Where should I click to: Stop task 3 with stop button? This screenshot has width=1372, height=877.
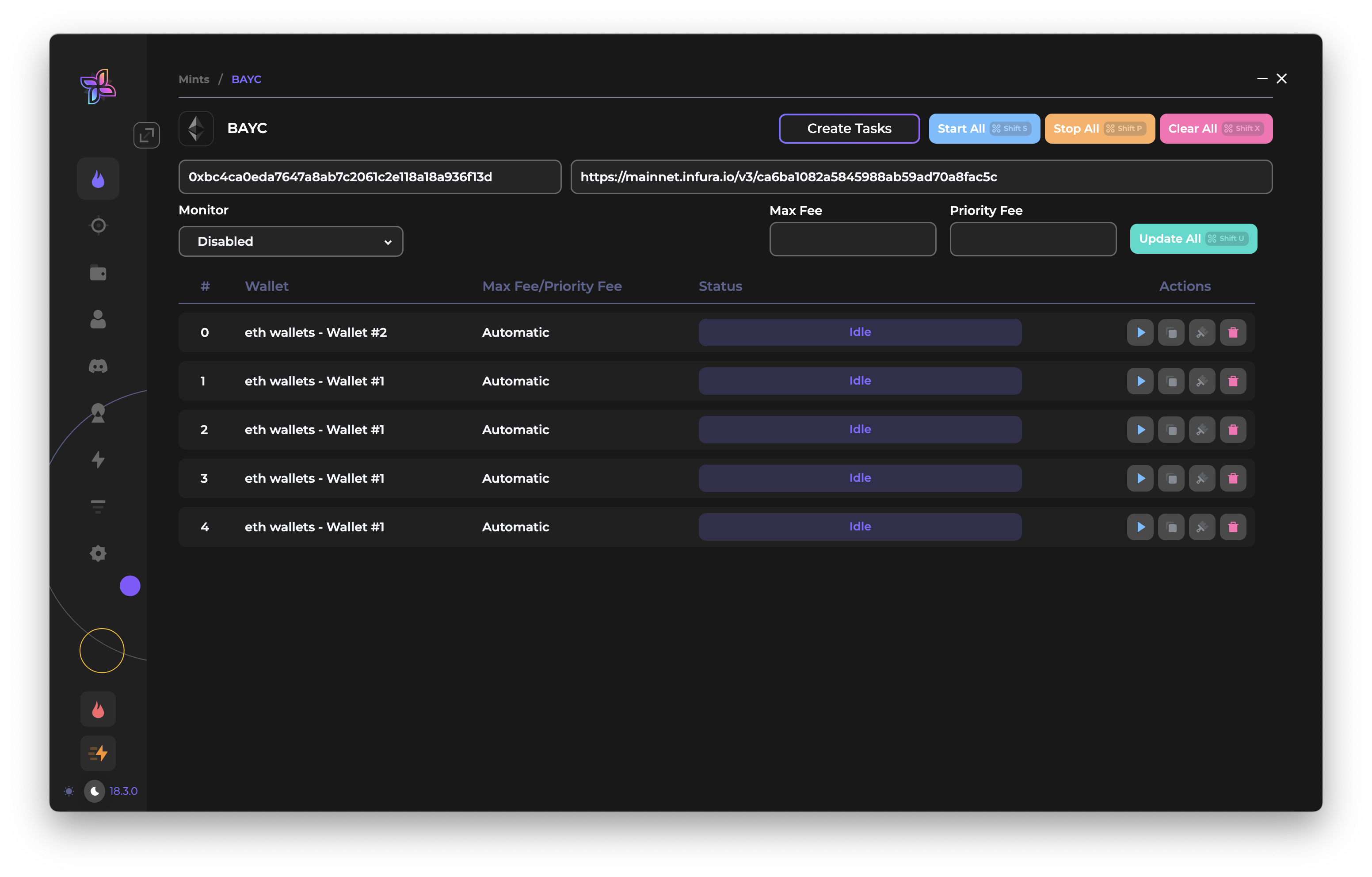point(1171,479)
